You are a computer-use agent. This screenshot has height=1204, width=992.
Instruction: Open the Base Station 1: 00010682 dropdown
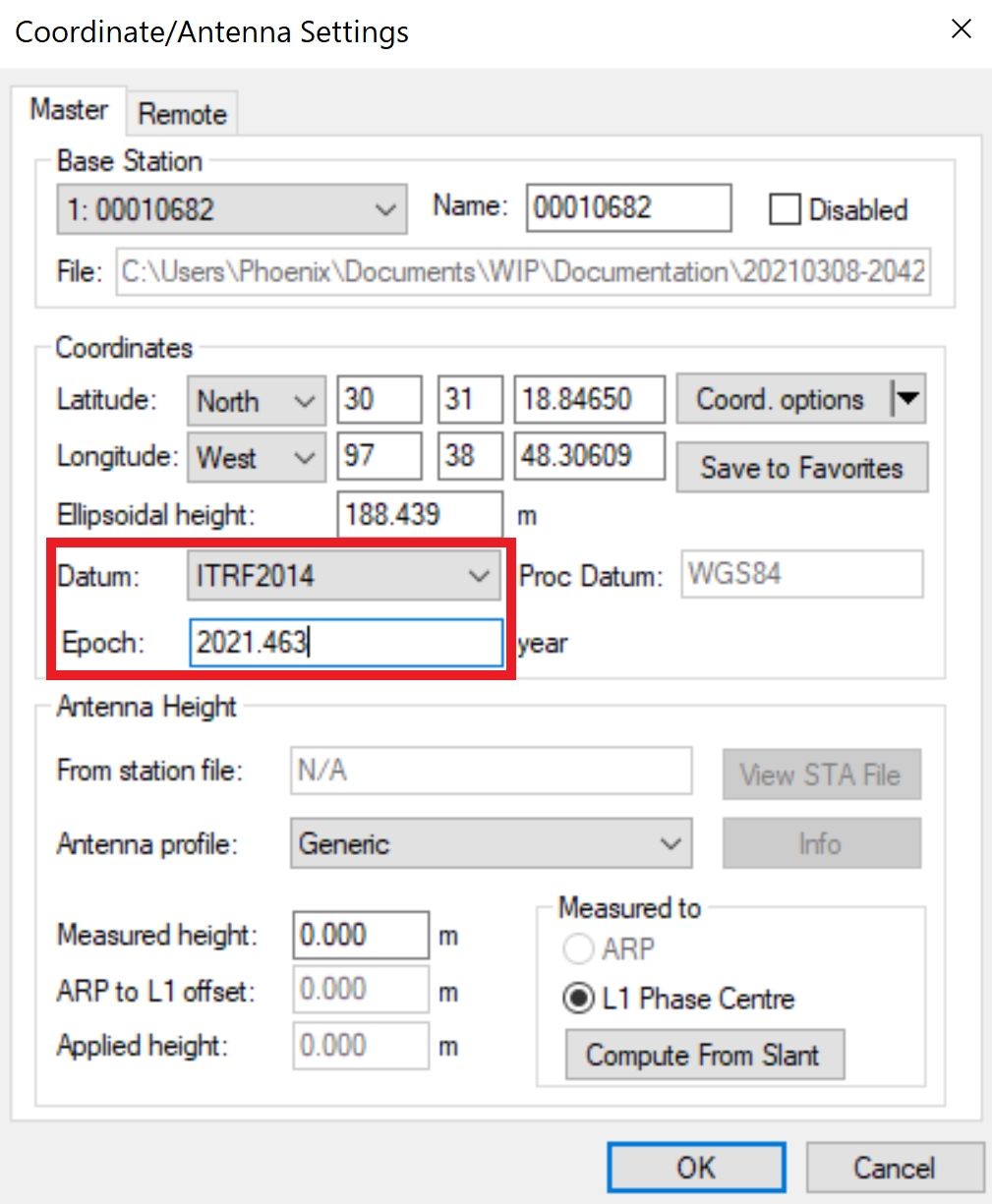click(232, 209)
